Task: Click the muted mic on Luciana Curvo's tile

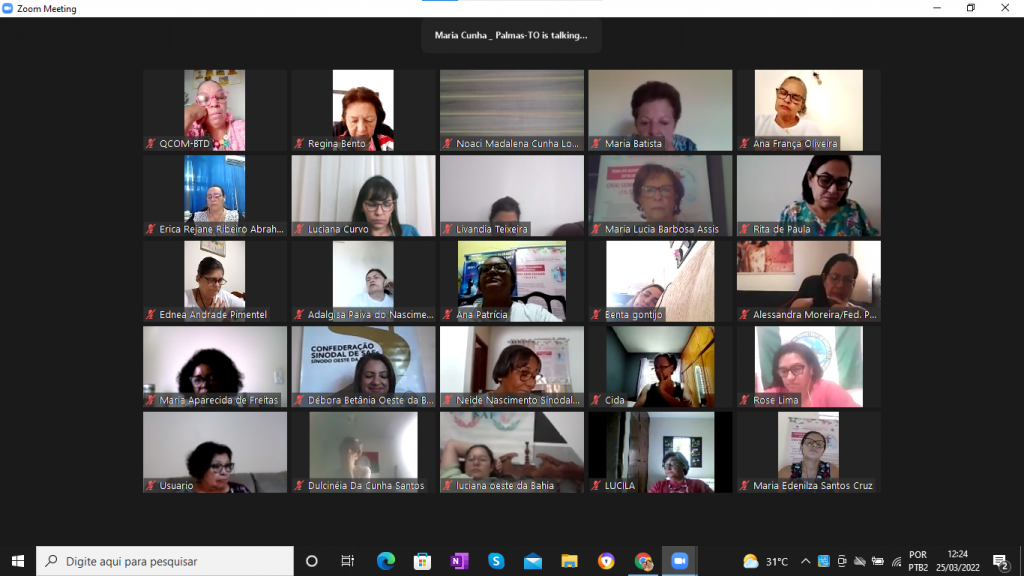Action: click(299, 229)
